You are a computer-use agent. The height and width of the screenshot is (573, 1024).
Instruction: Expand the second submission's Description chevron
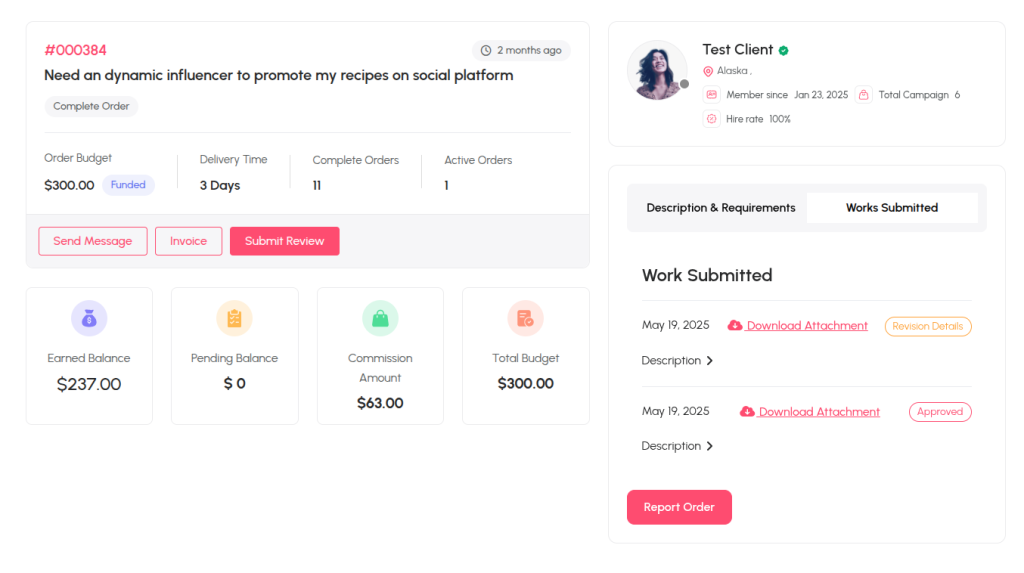click(710, 446)
